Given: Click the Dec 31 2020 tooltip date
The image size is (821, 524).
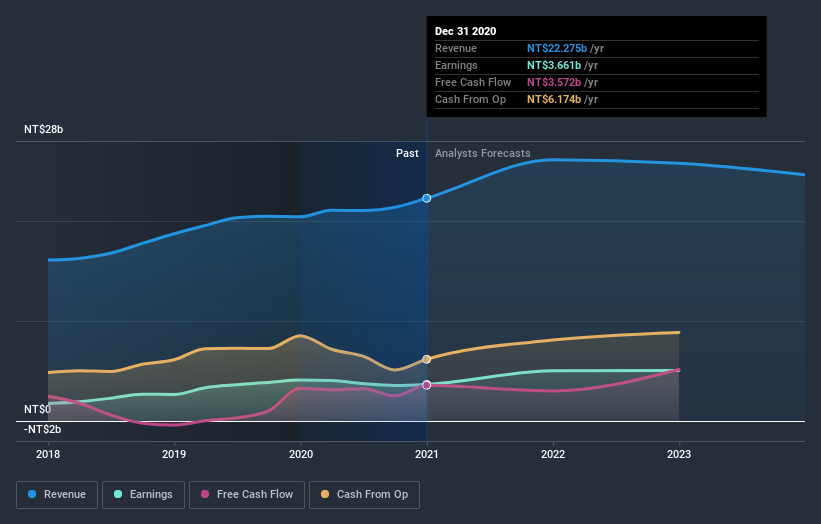Looking at the screenshot, I should click(465, 31).
